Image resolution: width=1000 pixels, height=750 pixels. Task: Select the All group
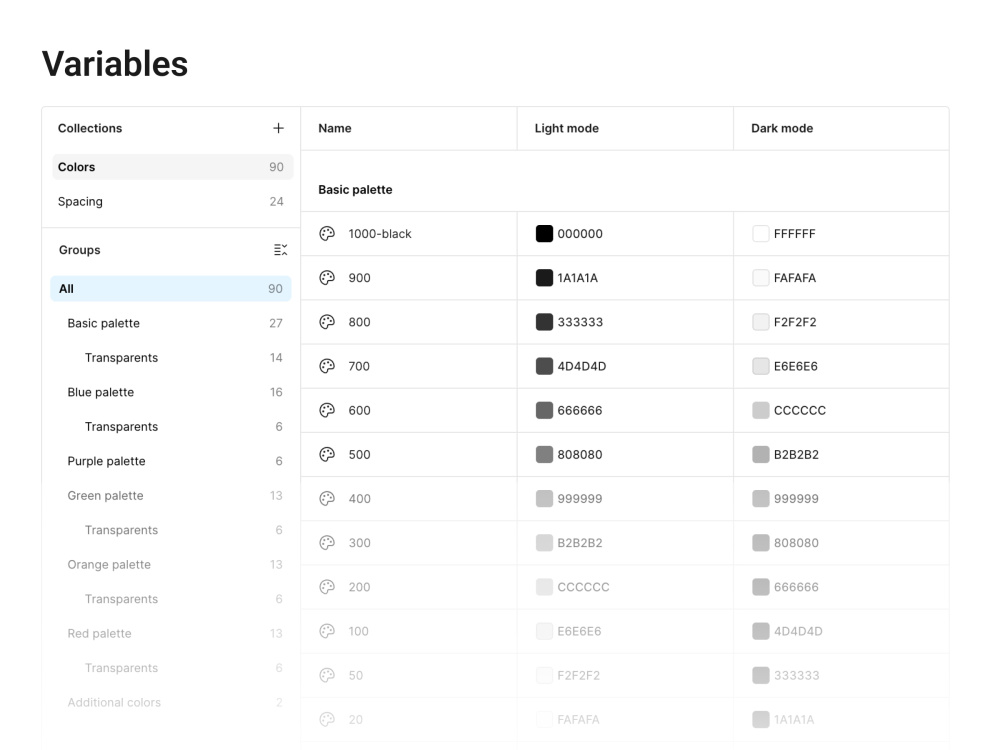171,288
